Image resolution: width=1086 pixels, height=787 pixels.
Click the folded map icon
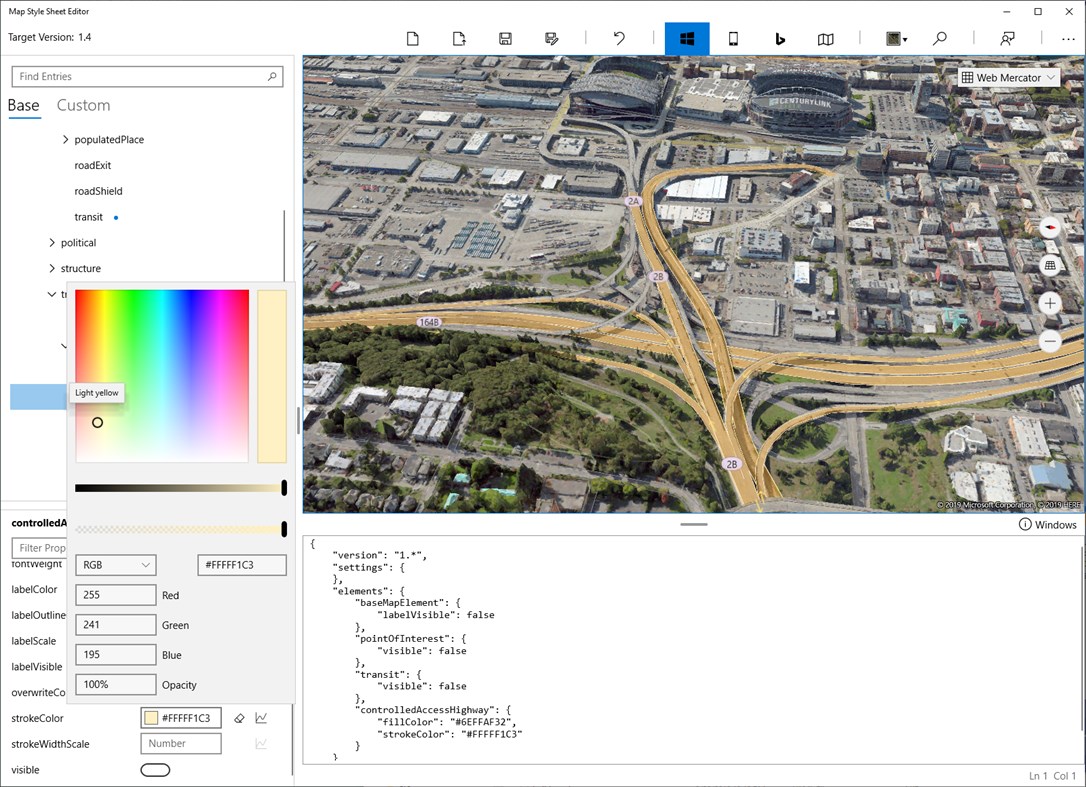(826, 39)
